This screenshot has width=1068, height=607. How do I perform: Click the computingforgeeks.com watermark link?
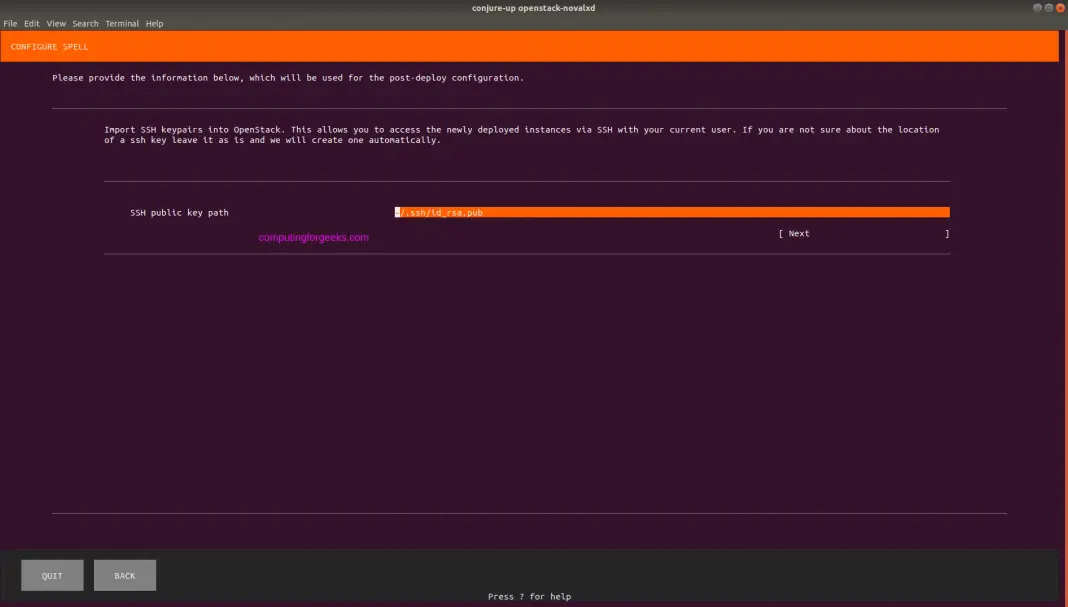(x=314, y=237)
